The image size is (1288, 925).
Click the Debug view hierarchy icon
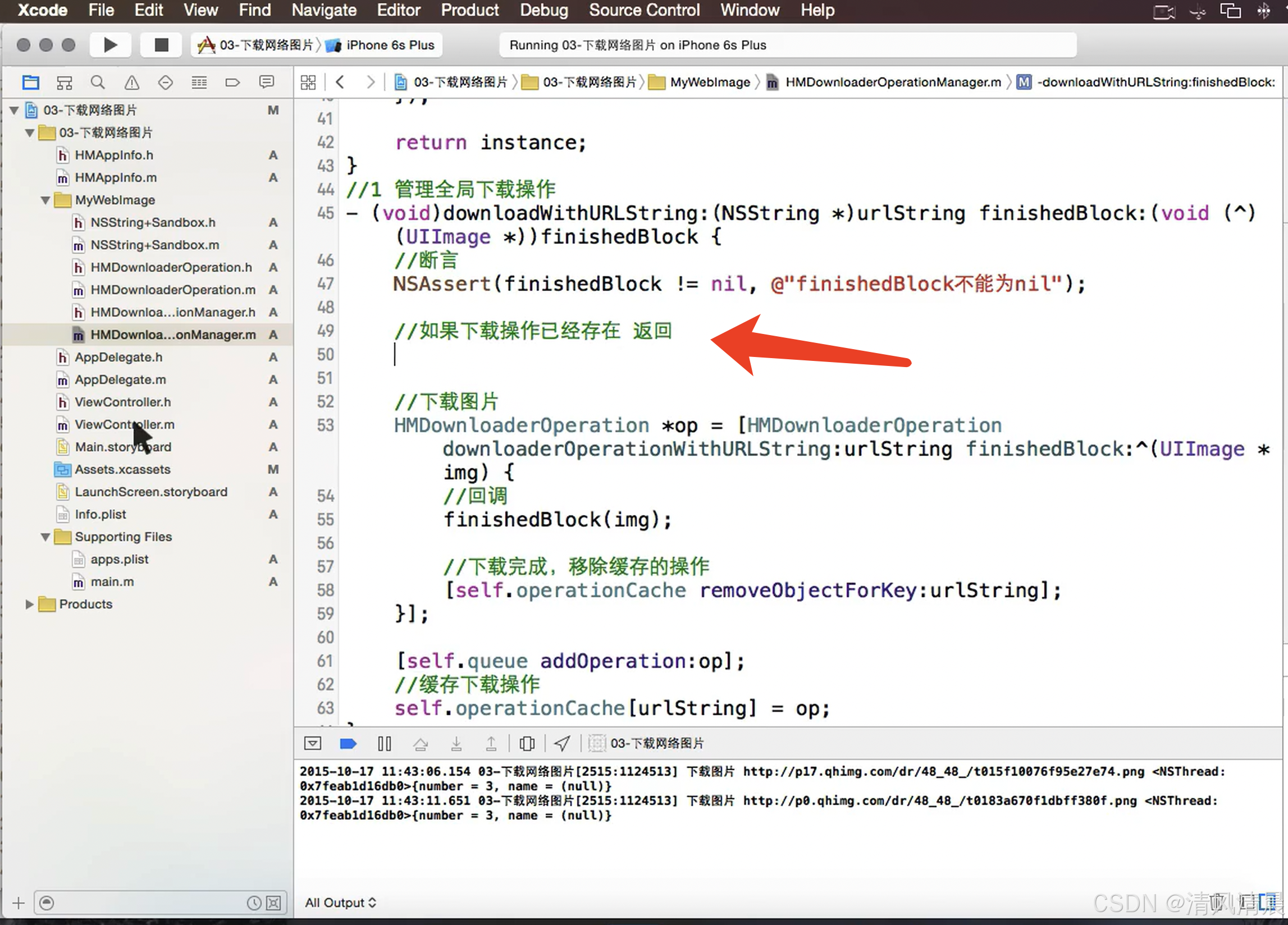coord(527,743)
